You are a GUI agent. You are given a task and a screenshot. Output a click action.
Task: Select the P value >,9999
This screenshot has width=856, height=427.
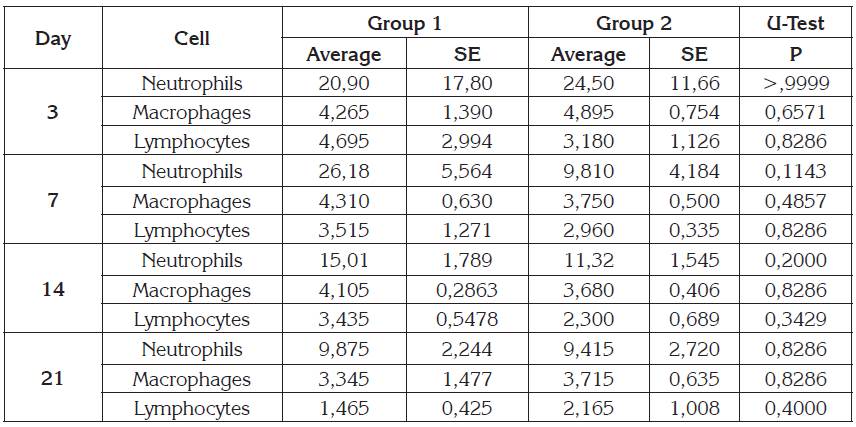tap(797, 83)
